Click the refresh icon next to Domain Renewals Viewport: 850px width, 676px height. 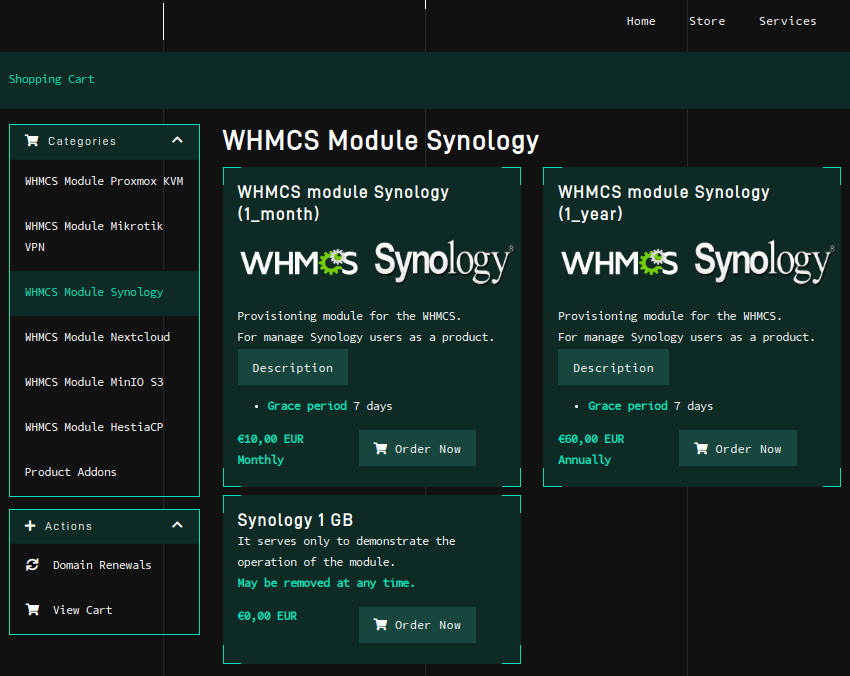coord(33,565)
